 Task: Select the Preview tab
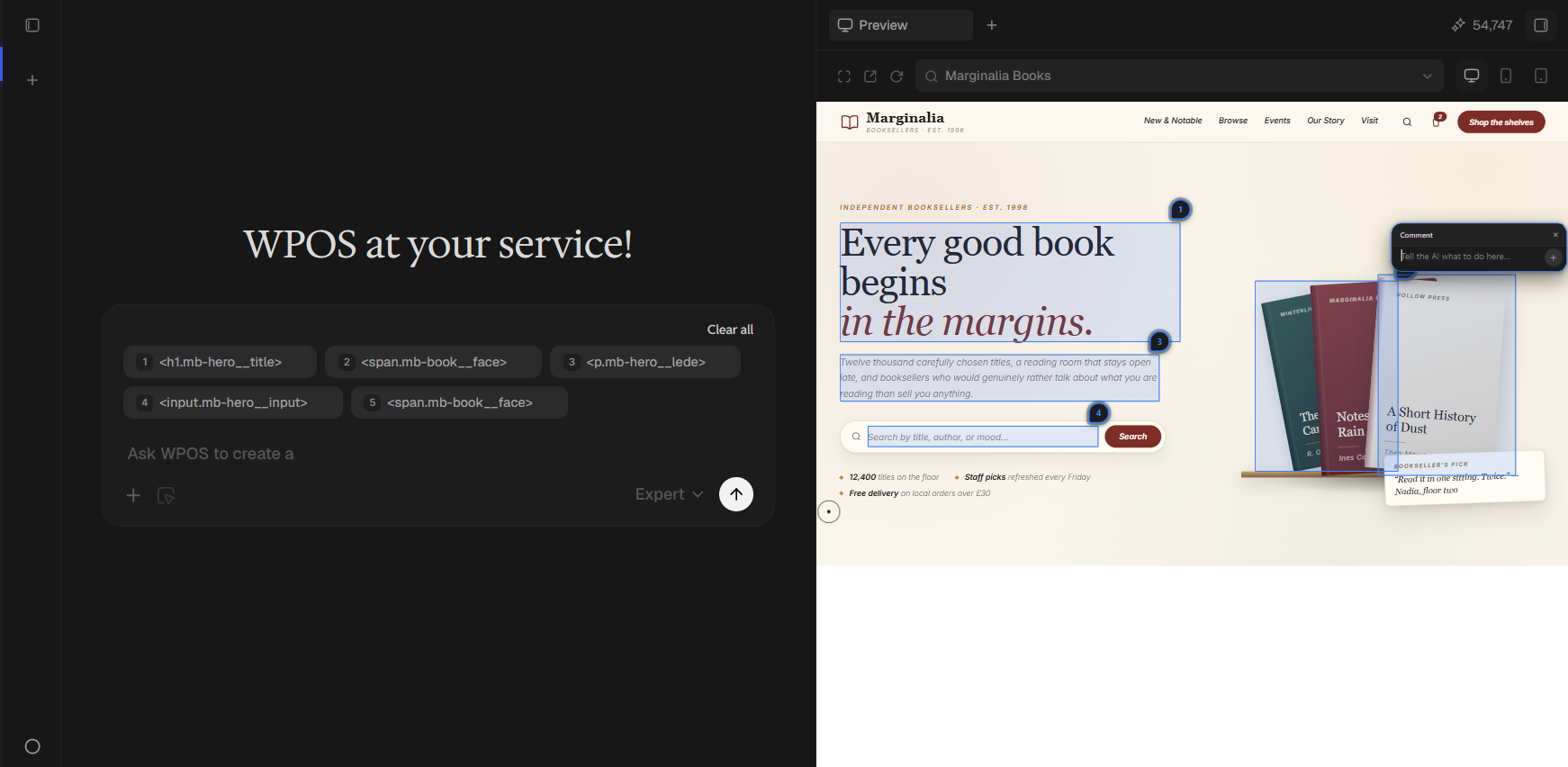(901, 25)
